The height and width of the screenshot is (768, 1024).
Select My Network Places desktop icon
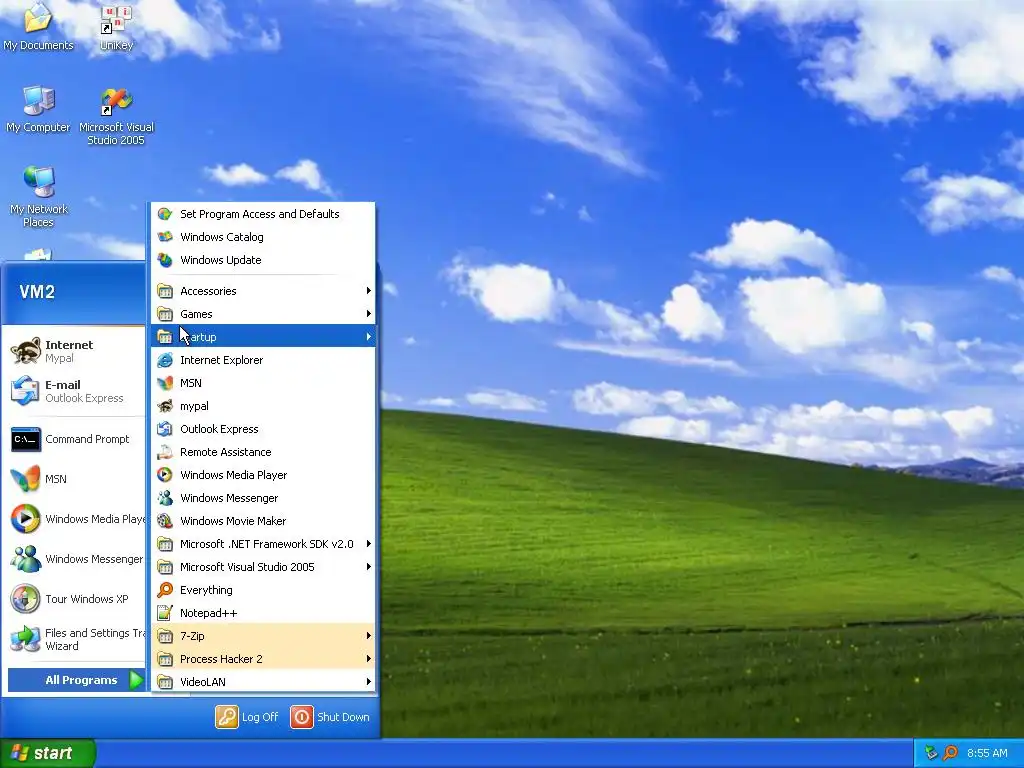coord(38,182)
